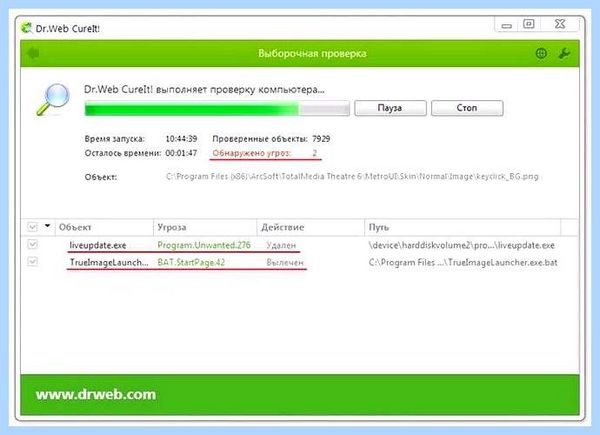Close the Dr.Web CureIt! window

tap(560, 24)
